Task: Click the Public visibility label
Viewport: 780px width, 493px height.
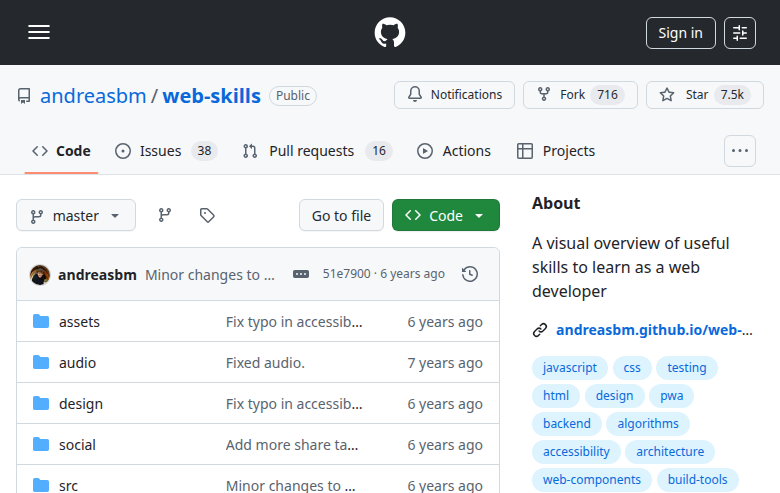Action: click(x=293, y=96)
